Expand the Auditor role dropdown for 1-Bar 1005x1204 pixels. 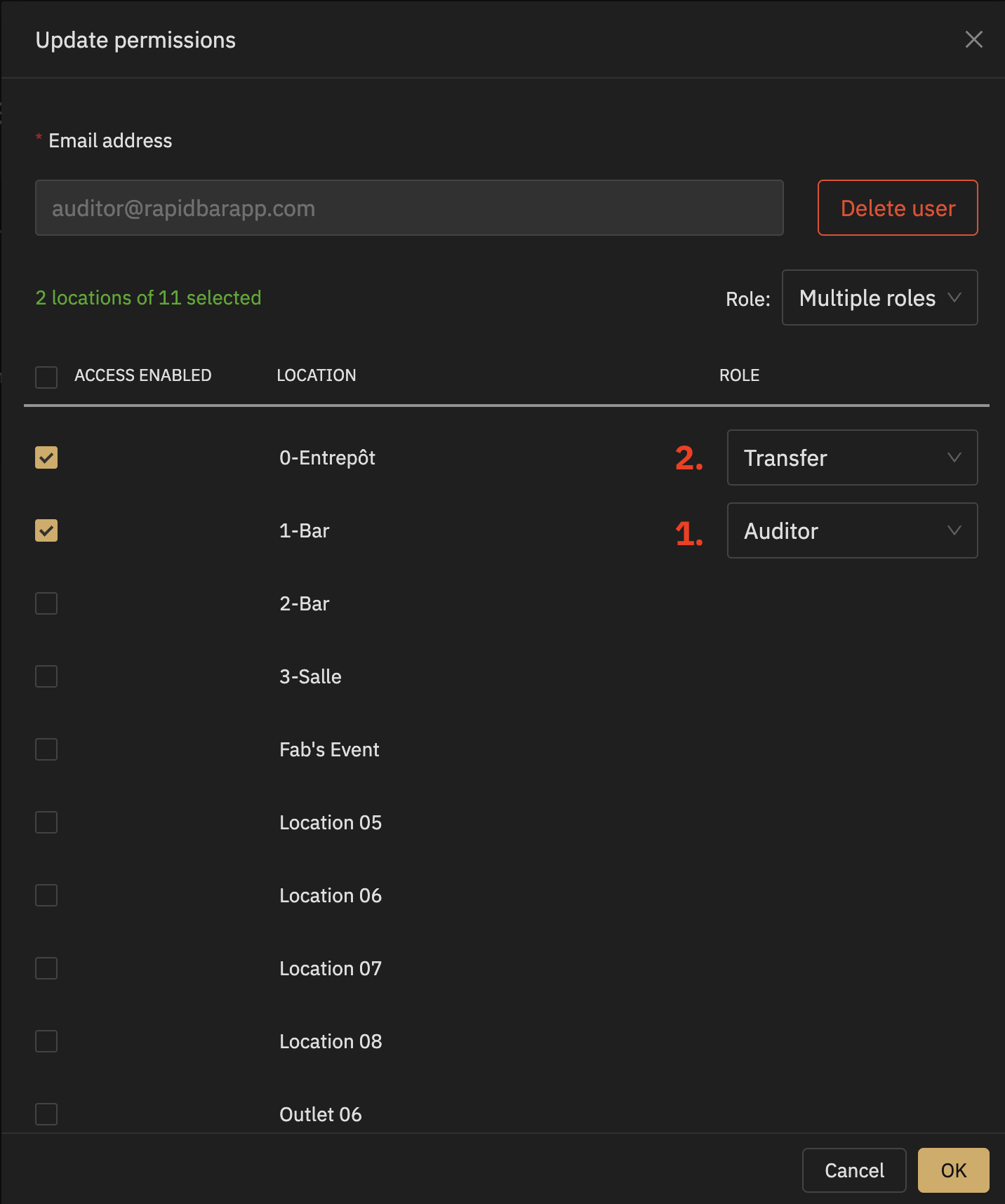pyautogui.click(x=852, y=530)
